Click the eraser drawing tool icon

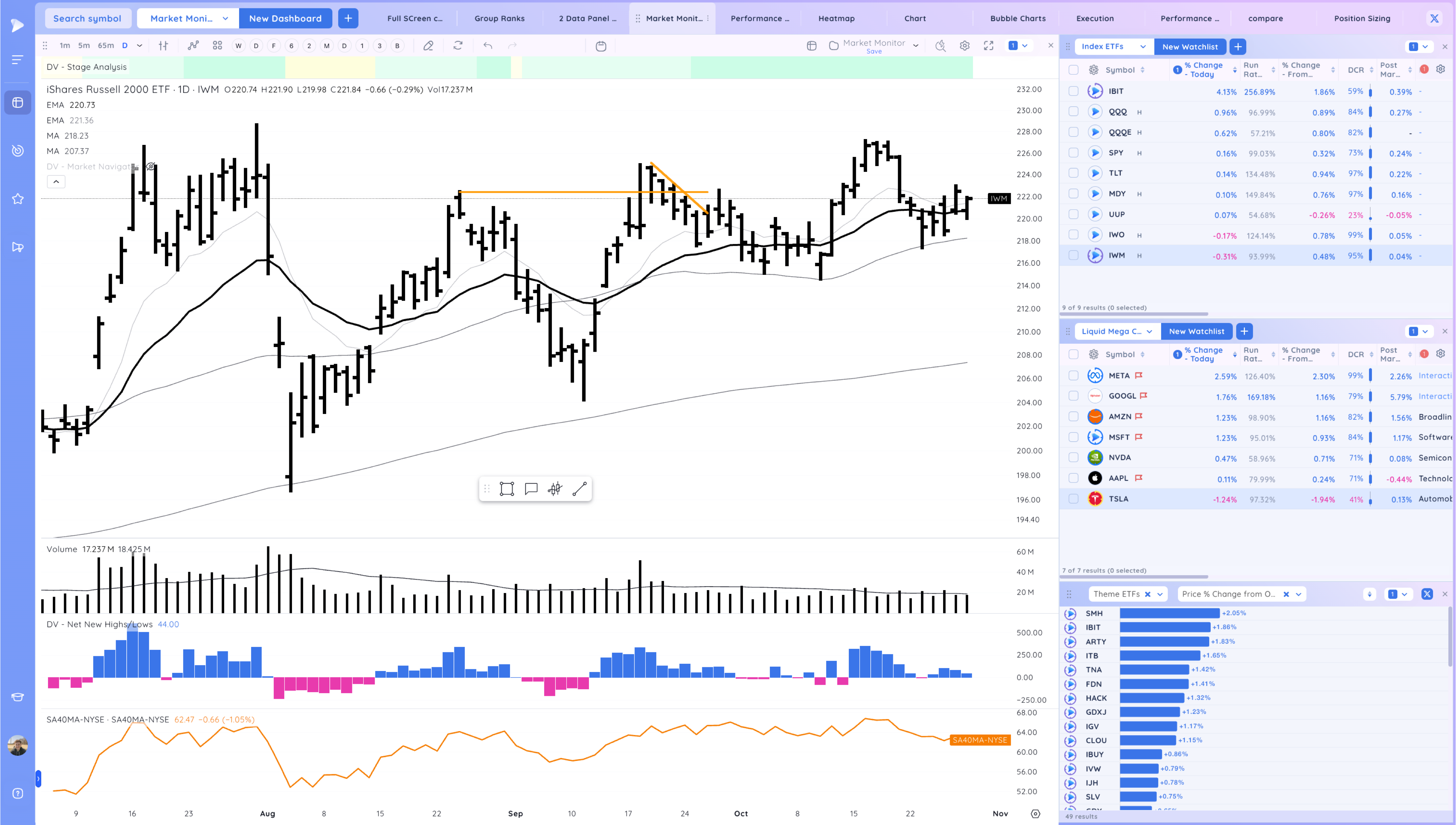428,46
